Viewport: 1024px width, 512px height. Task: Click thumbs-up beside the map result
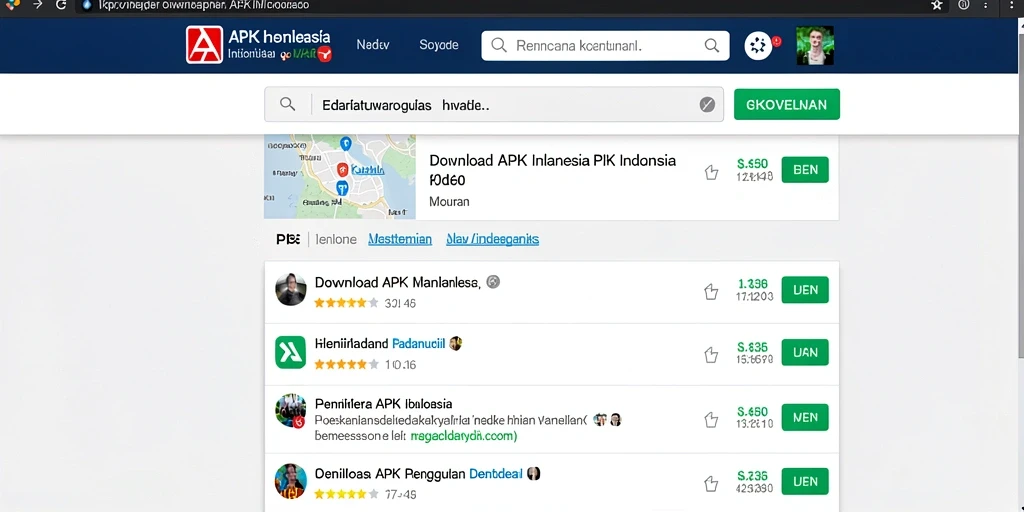tap(711, 172)
